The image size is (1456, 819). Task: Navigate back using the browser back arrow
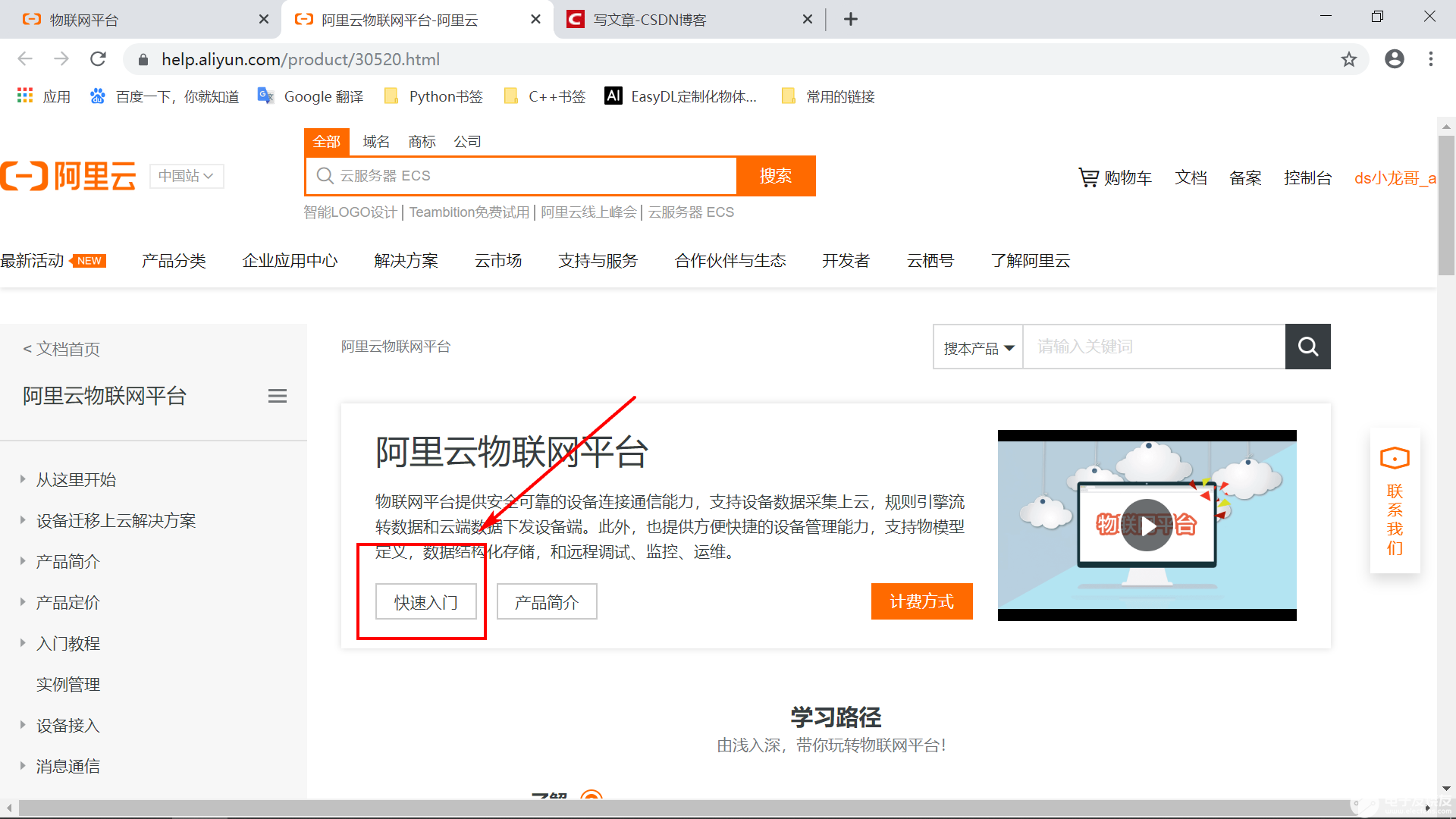coord(25,58)
